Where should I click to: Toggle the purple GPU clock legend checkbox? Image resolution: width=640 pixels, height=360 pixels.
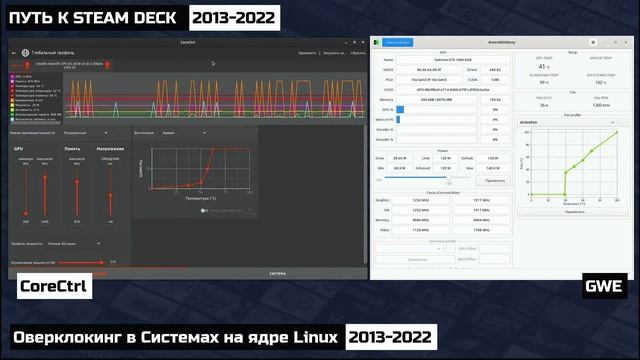[x=12, y=76]
